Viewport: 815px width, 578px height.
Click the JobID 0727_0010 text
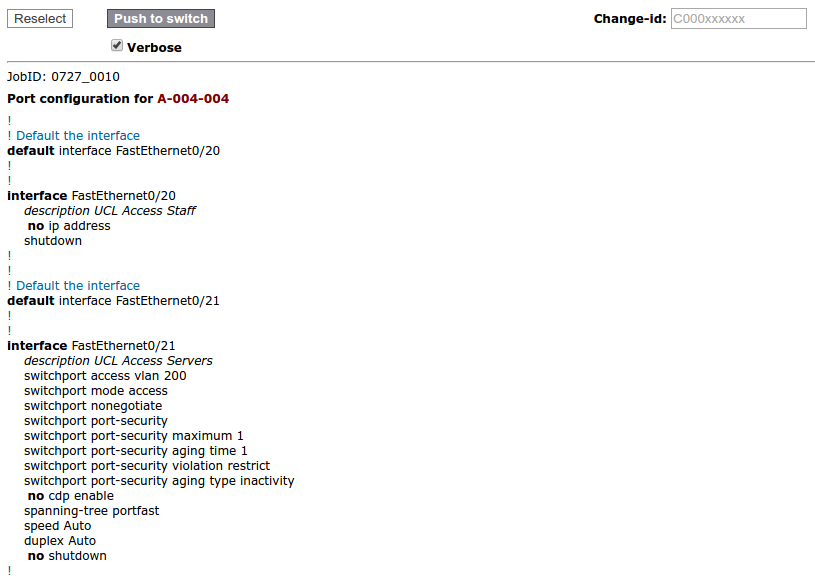click(x=63, y=76)
